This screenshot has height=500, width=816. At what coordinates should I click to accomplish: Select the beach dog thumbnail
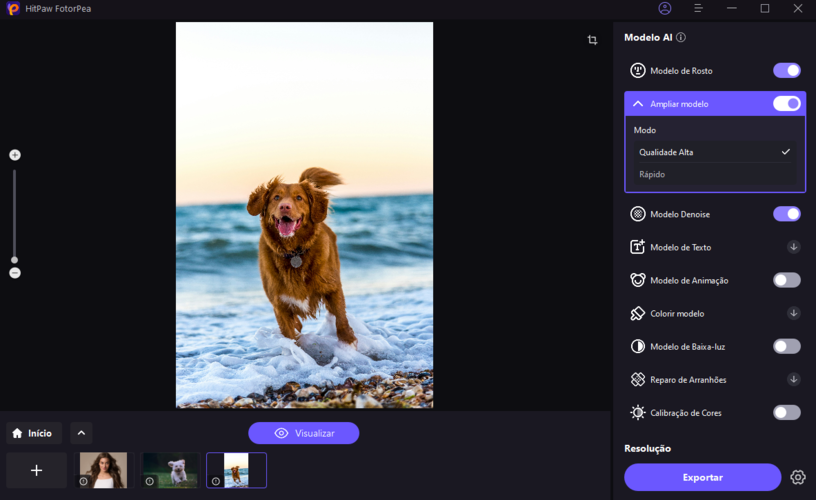click(x=236, y=470)
